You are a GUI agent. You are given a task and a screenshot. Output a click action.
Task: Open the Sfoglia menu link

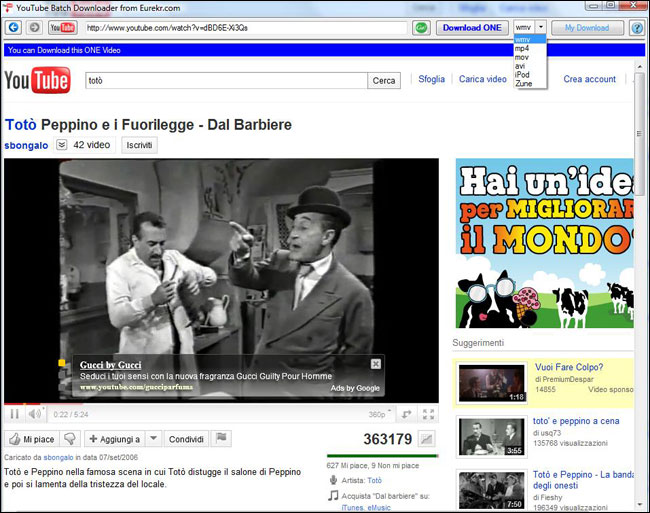coord(431,79)
